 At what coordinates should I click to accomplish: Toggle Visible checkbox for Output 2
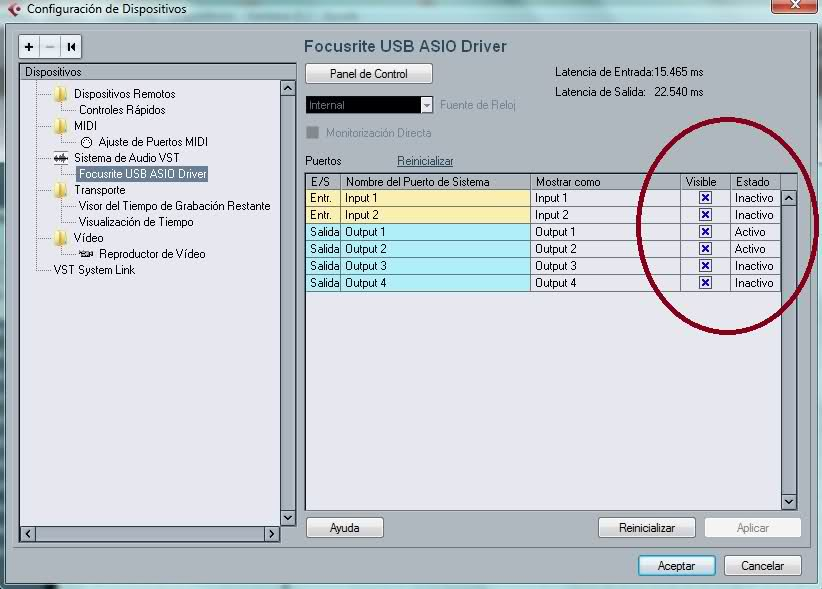(705, 249)
